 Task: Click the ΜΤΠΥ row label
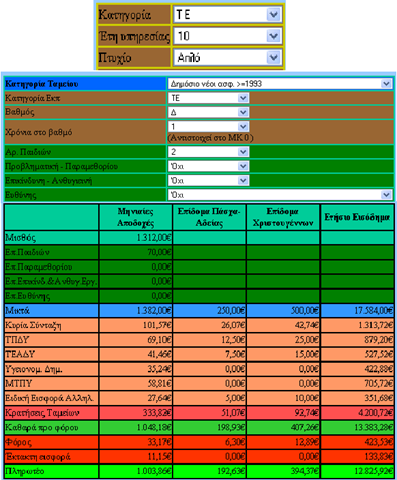19,384
